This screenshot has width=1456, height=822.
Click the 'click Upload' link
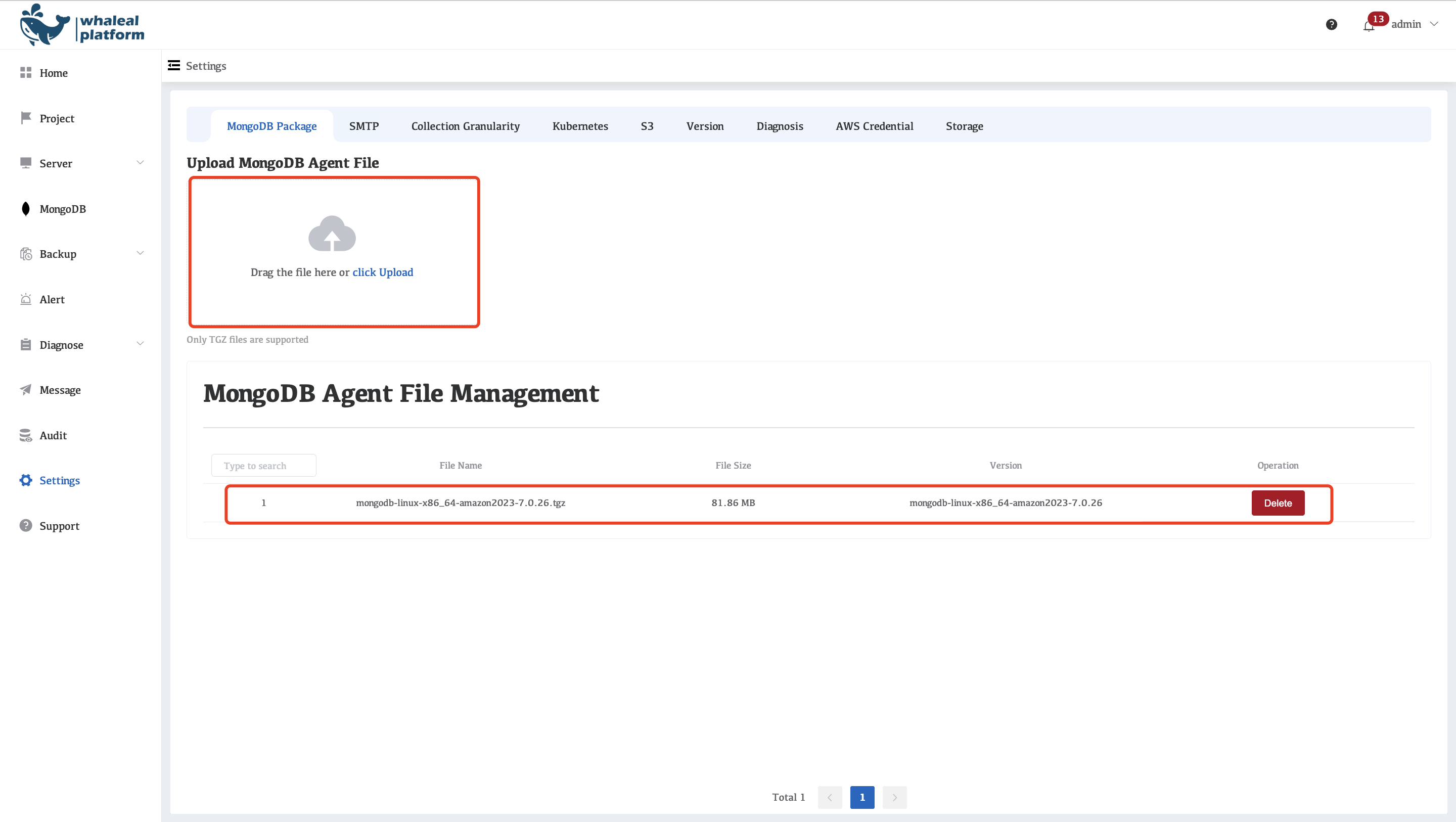(x=383, y=272)
